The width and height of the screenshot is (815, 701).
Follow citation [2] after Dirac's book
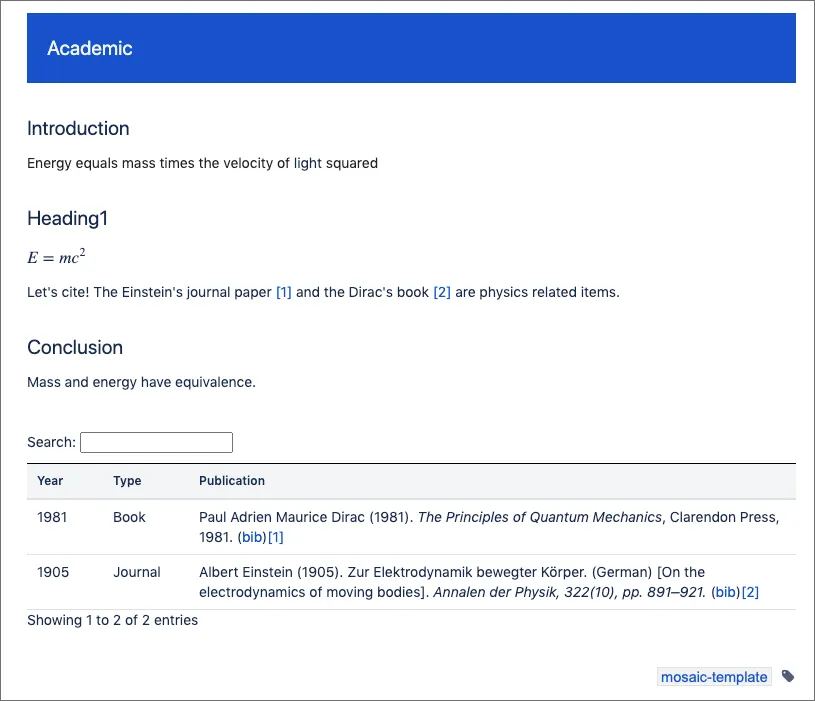[x=442, y=292]
